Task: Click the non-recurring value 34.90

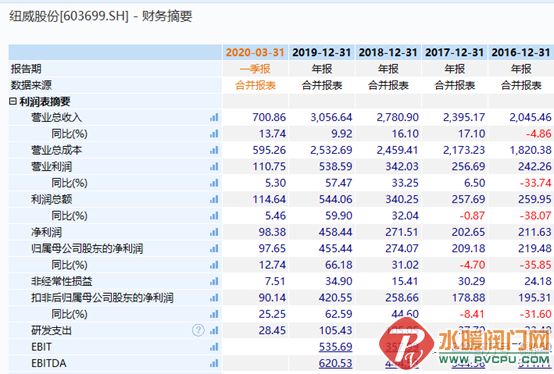Action: [x=338, y=281]
